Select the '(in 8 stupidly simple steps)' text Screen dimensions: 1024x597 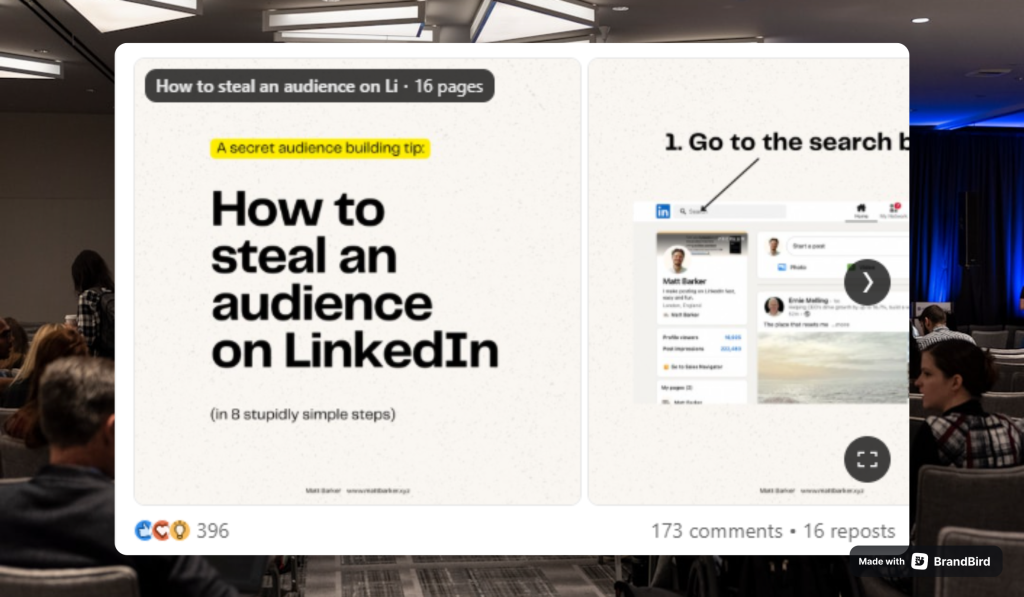point(303,414)
